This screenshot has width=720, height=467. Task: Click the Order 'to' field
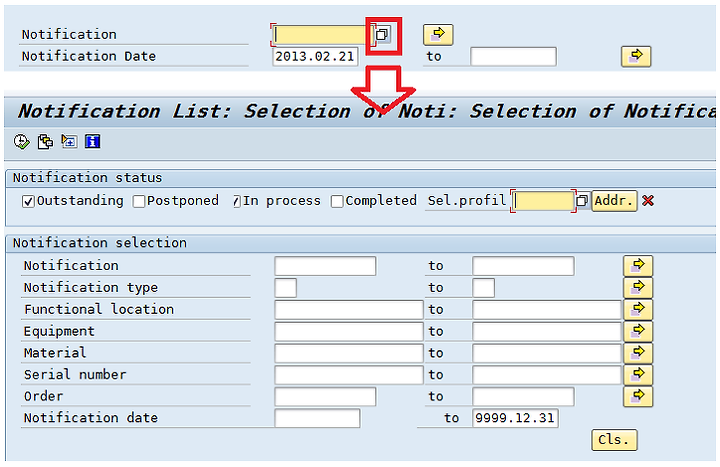pyautogui.click(x=523, y=397)
